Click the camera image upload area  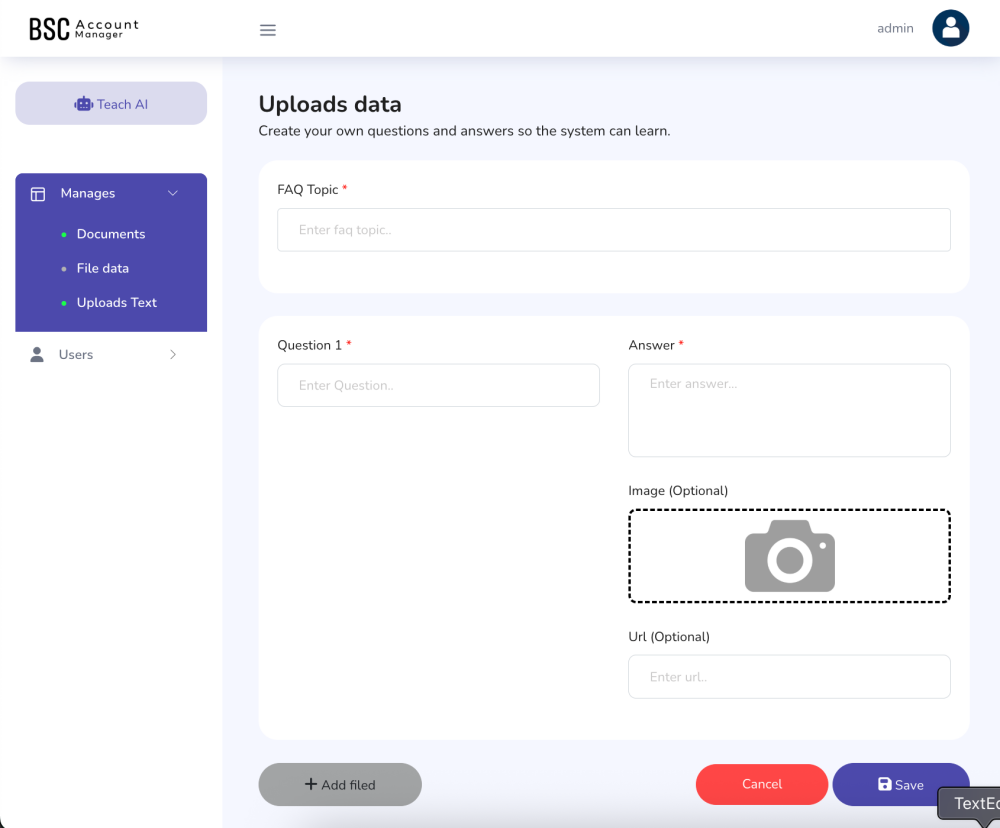click(789, 556)
